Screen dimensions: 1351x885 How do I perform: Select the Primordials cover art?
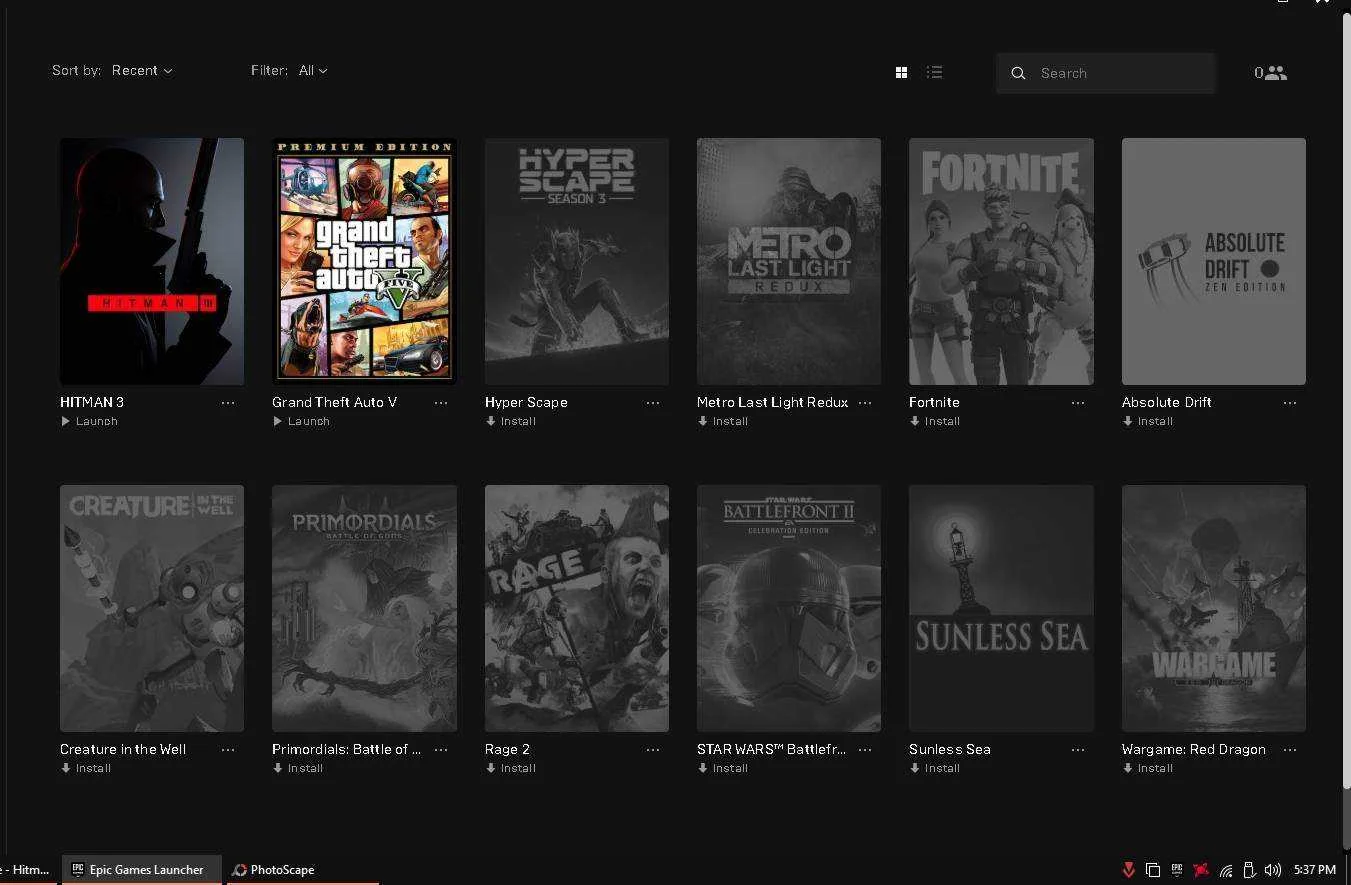(x=364, y=608)
